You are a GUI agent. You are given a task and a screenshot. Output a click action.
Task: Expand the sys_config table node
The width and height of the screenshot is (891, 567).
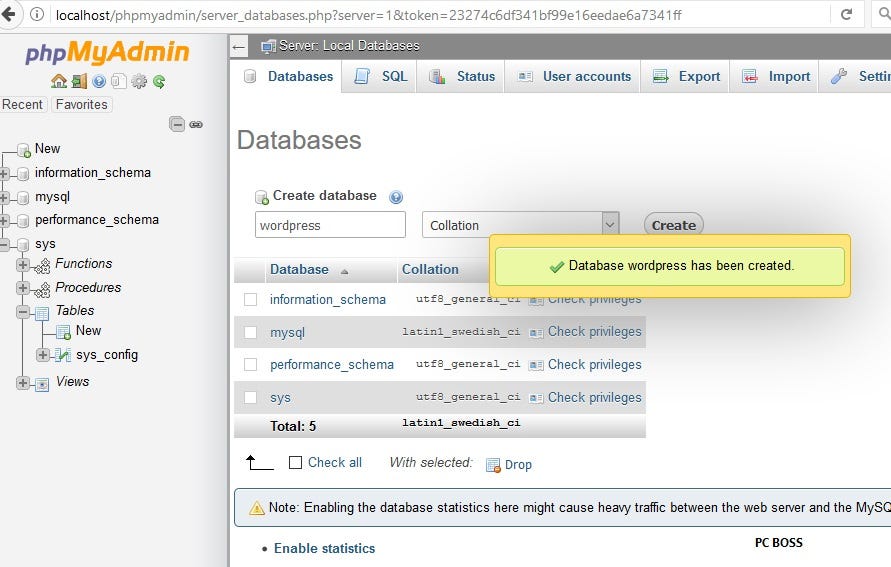[43, 355]
